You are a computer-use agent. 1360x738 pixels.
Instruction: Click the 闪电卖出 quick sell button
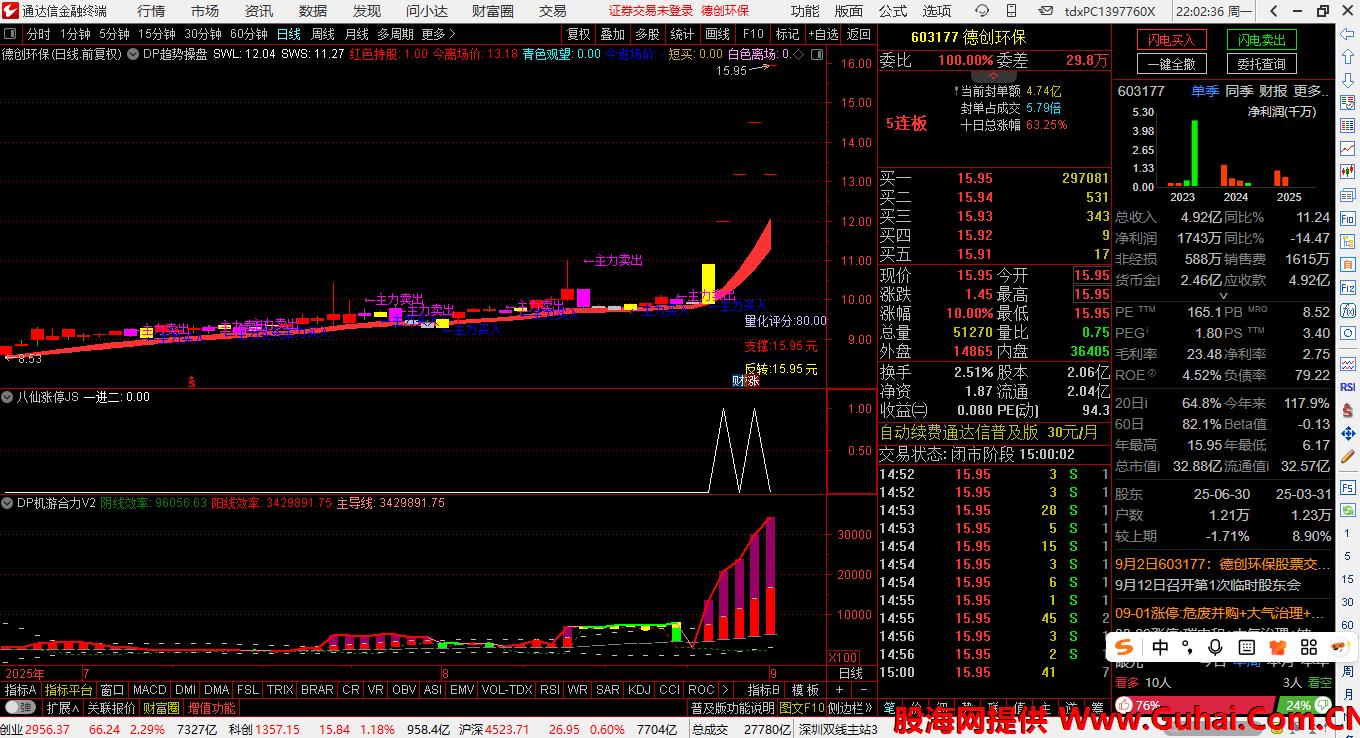1261,40
